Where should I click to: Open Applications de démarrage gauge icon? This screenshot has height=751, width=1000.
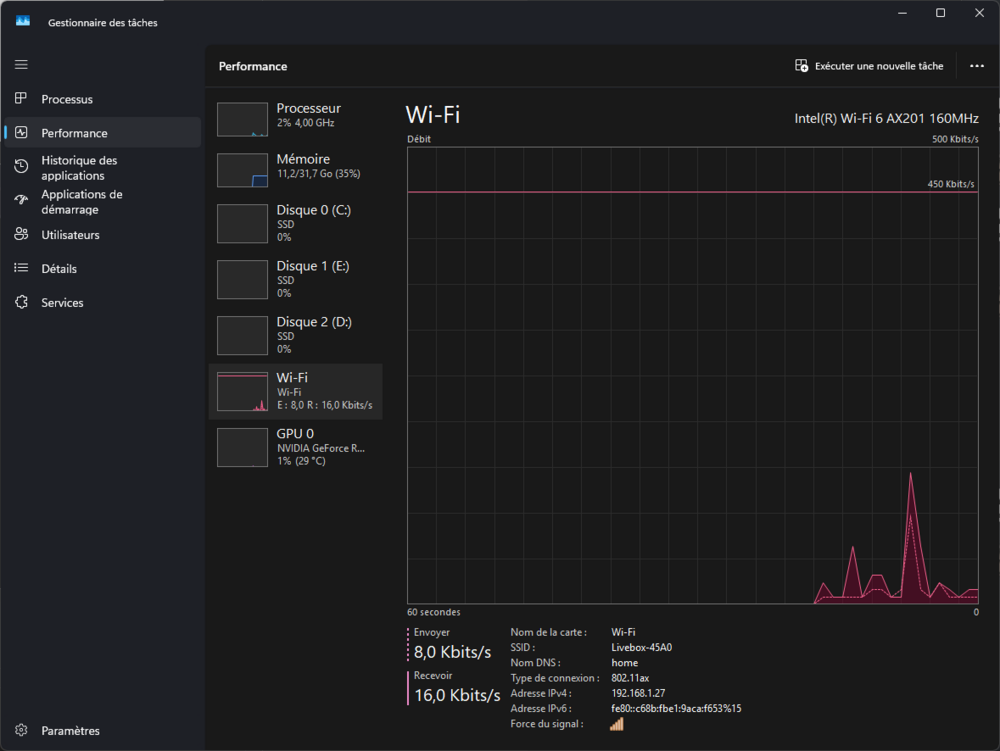point(21,200)
